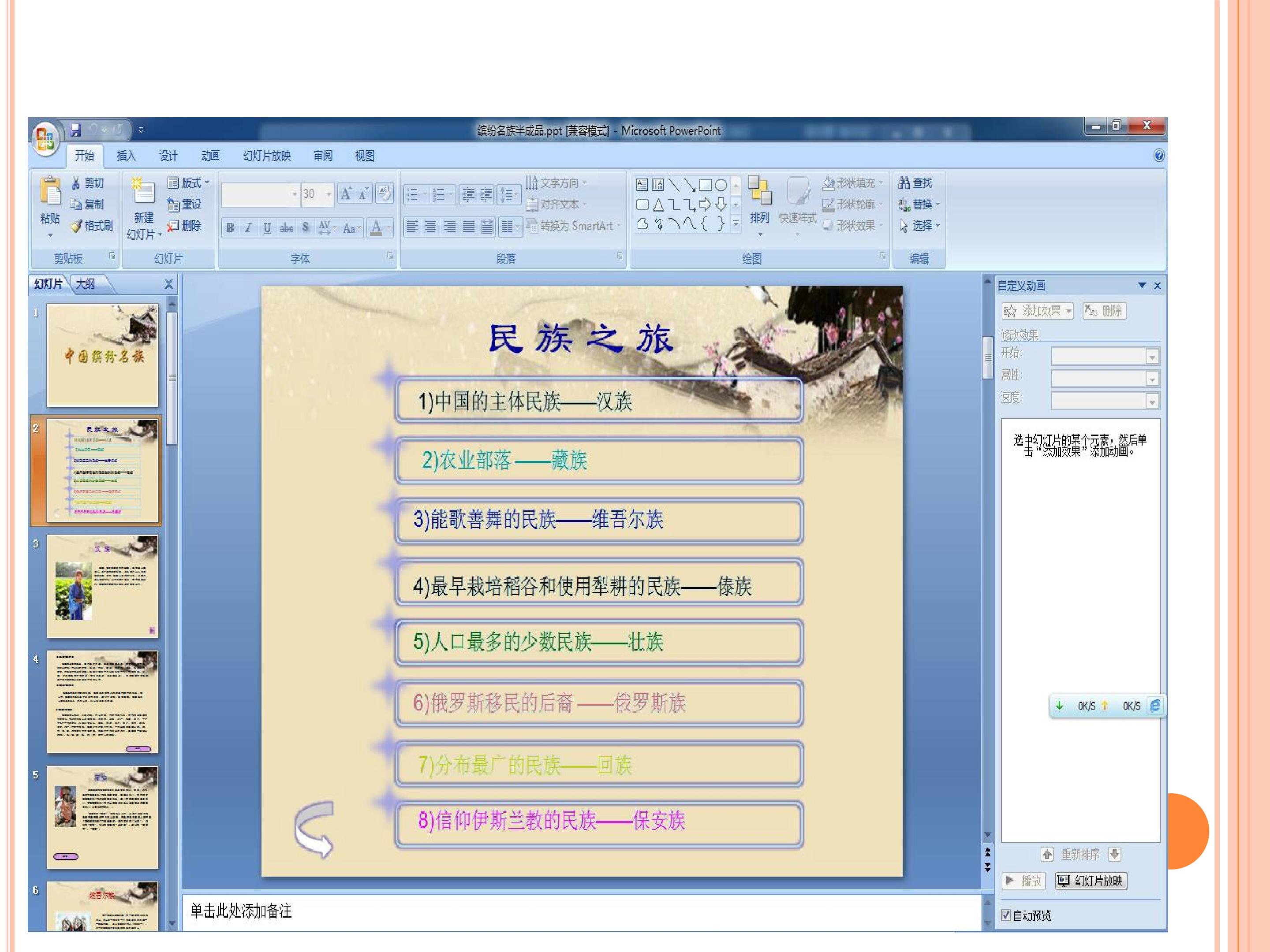Click the Cut (剪切) scissors icon

point(76,183)
